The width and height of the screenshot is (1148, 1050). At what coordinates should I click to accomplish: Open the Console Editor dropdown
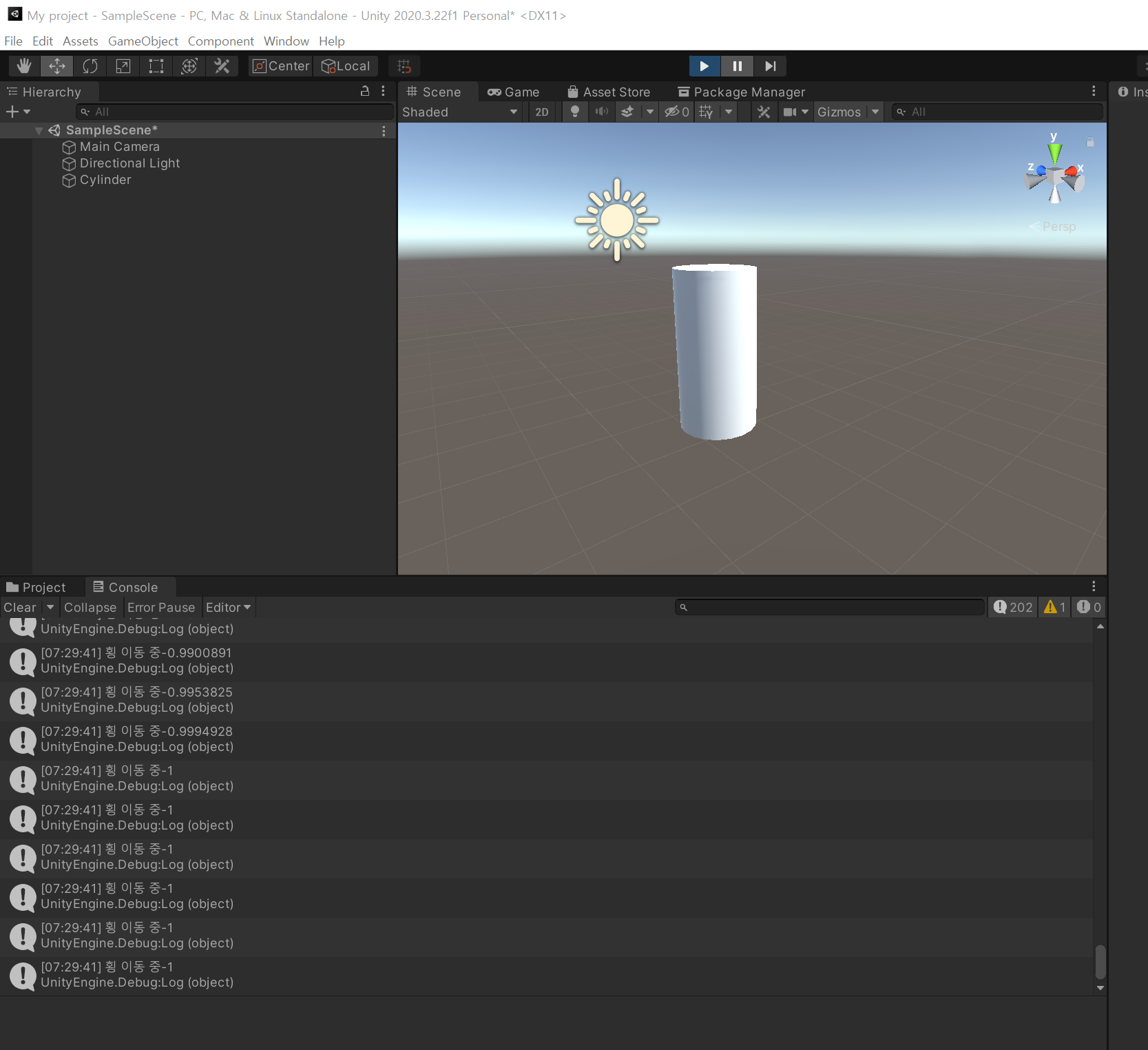[x=229, y=607]
